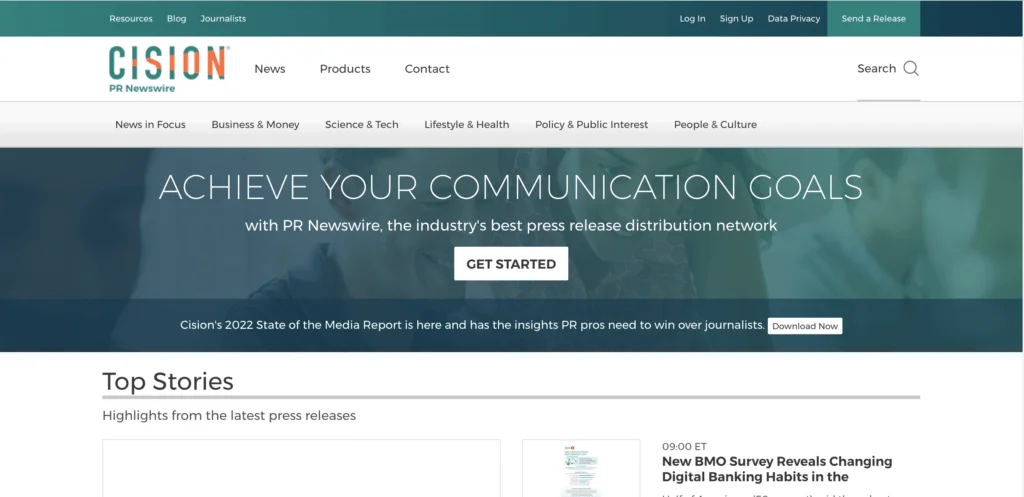Click the GET STARTED button
Image resolution: width=1024 pixels, height=497 pixels.
pos(511,264)
